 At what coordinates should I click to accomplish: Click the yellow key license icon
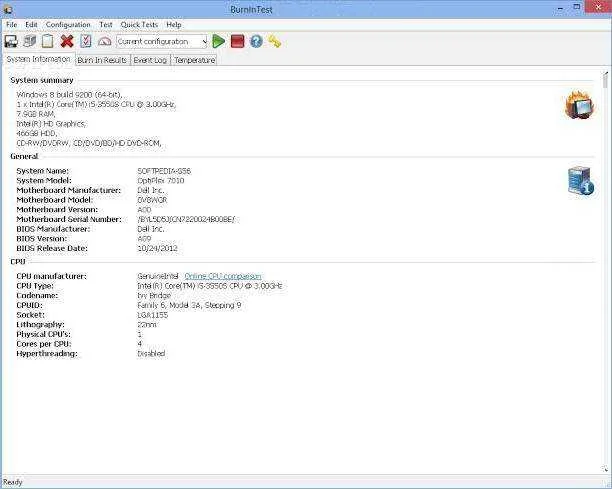click(x=275, y=41)
